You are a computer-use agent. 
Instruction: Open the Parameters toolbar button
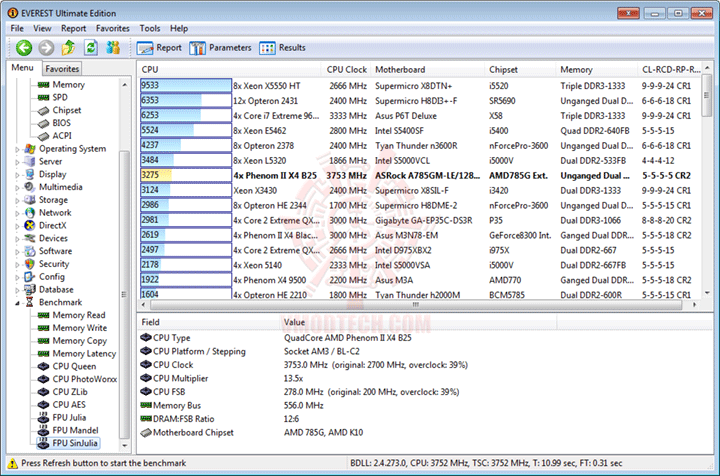pyautogui.click(x=220, y=48)
